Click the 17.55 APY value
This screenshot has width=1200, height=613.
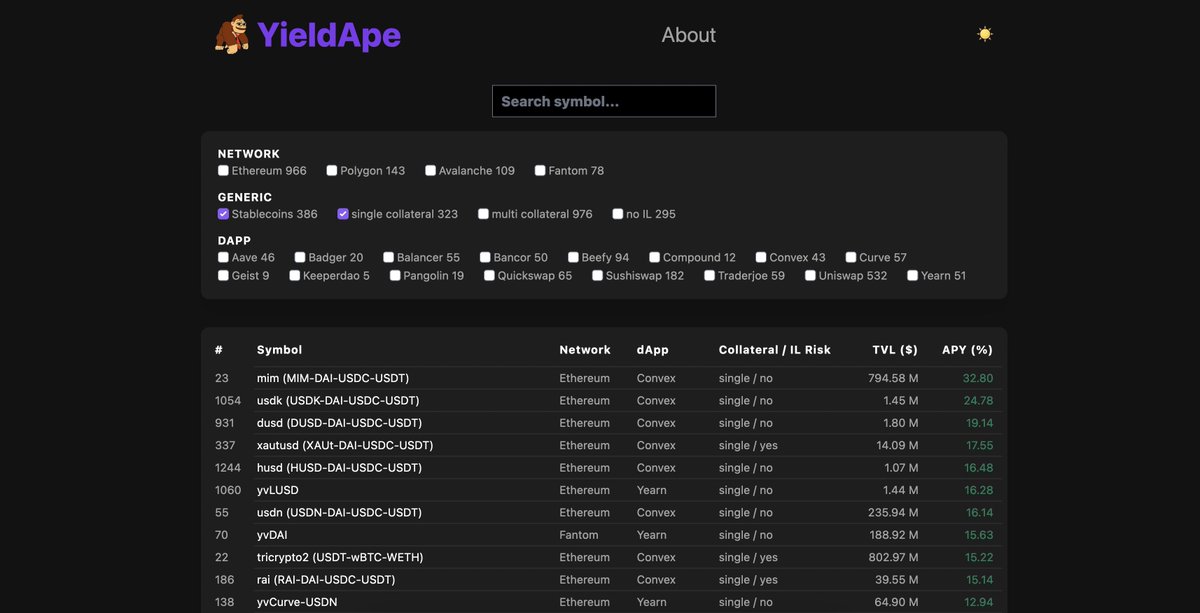pos(979,446)
